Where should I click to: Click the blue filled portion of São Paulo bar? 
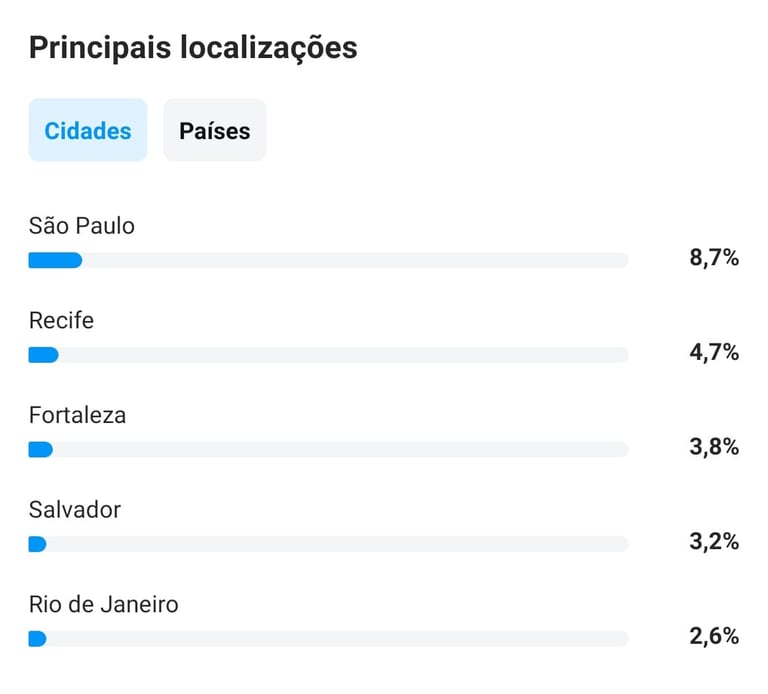coord(55,260)
